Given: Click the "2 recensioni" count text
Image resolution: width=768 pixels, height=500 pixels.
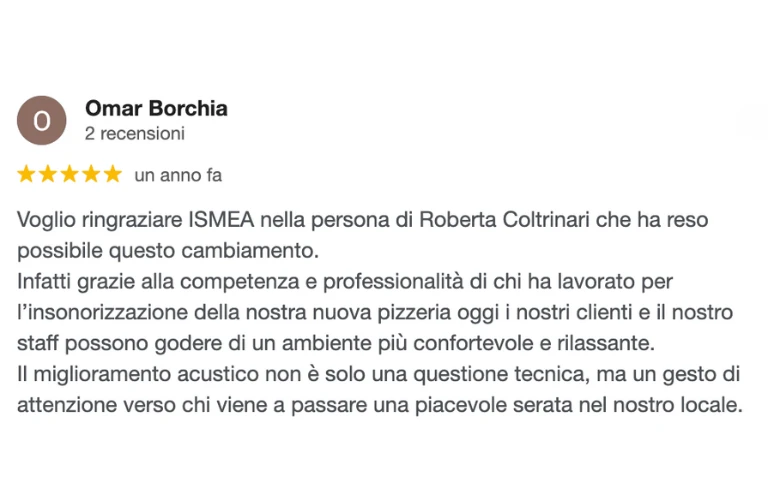Looking at the screenshot, I should tap(135, 133).
